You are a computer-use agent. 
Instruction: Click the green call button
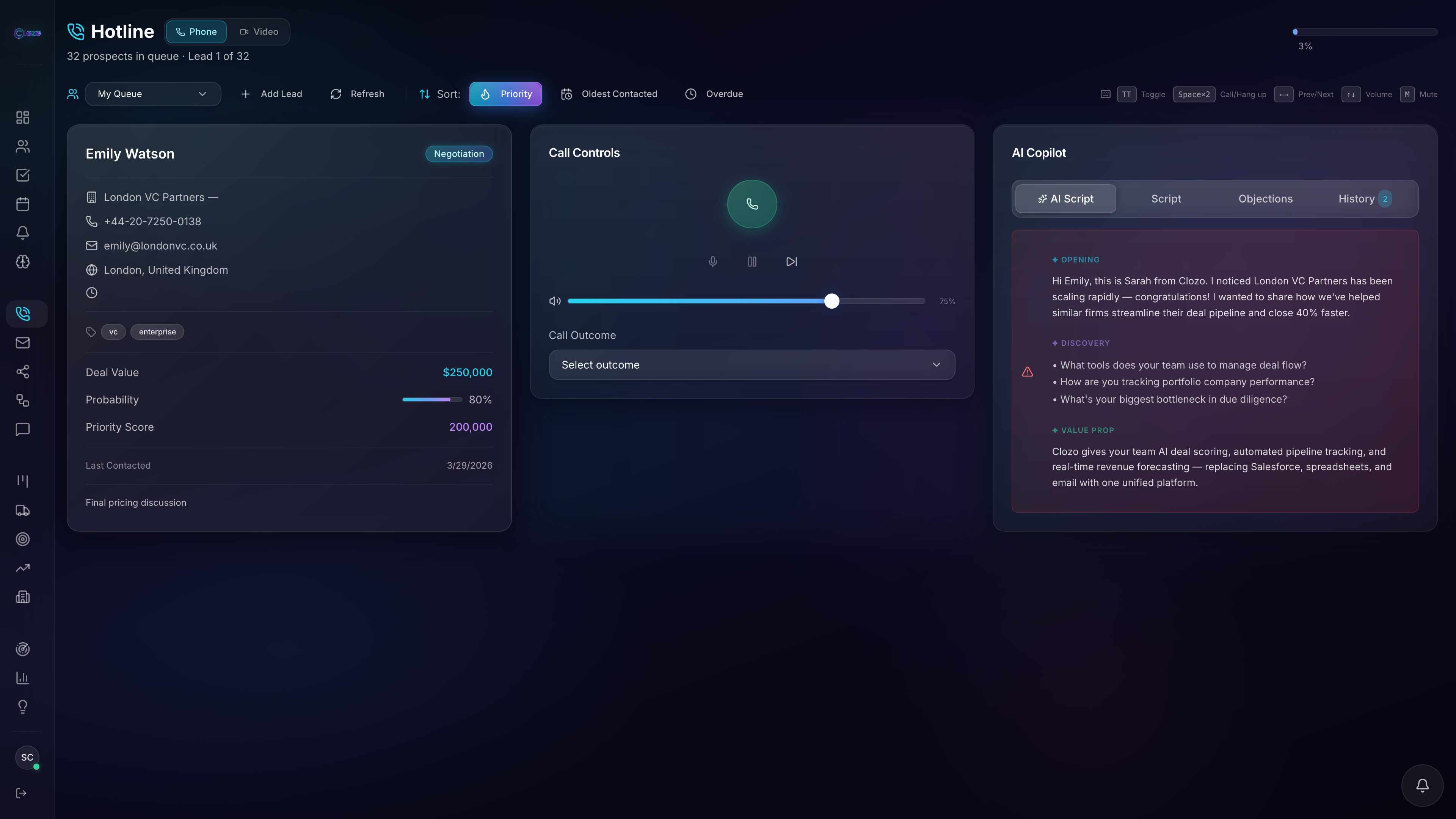coord(752,204)
